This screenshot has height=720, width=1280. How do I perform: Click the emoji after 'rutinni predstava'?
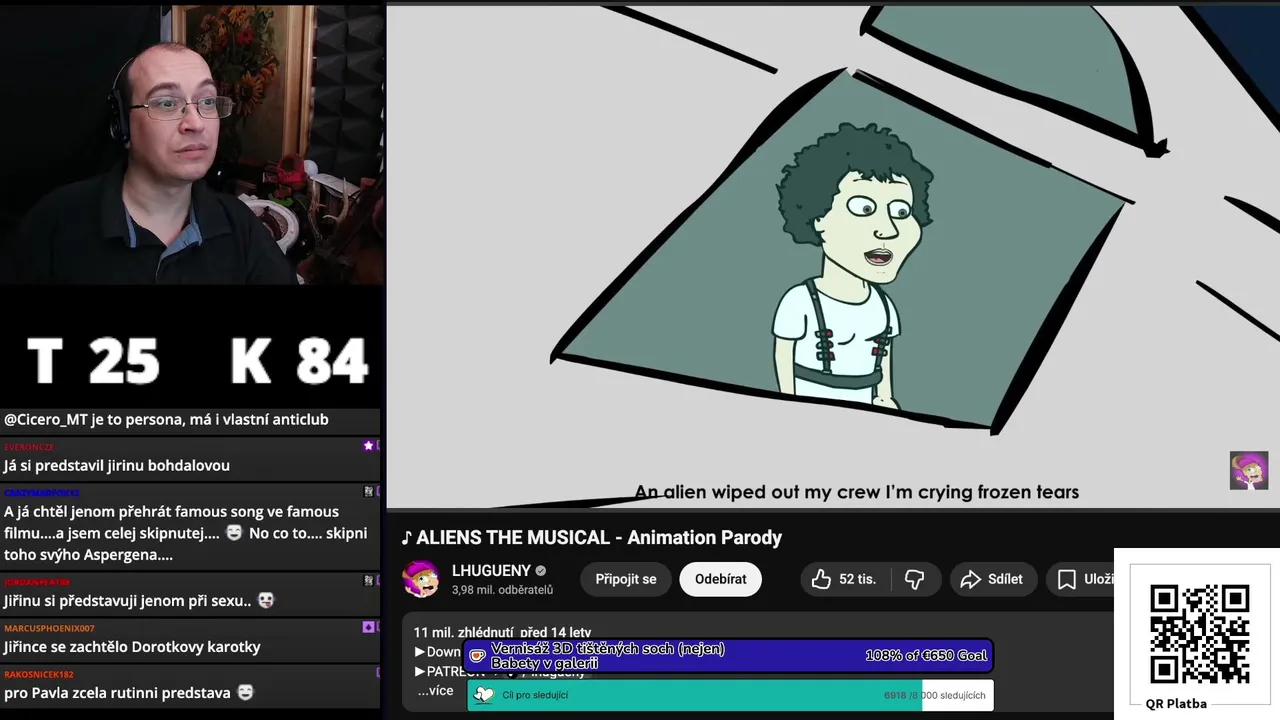point(245,692)
